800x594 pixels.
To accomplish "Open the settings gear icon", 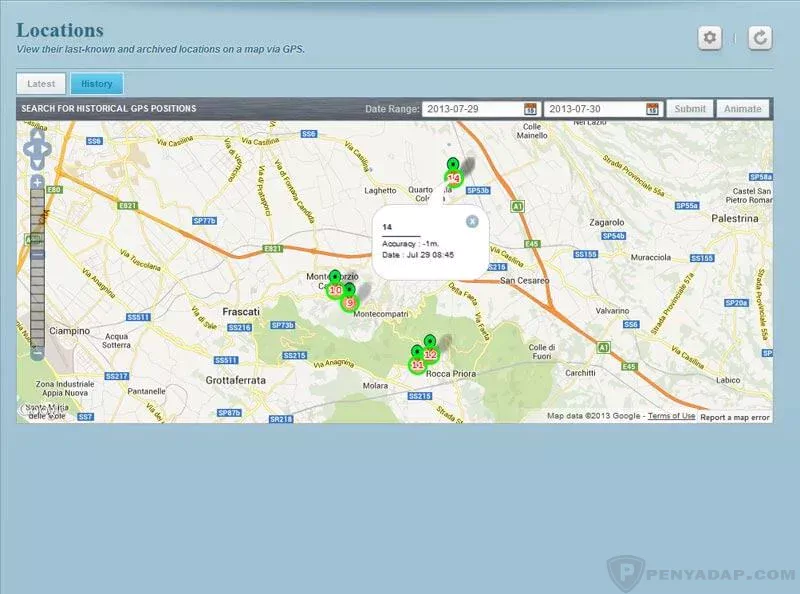I will click(x=710, y=38).
